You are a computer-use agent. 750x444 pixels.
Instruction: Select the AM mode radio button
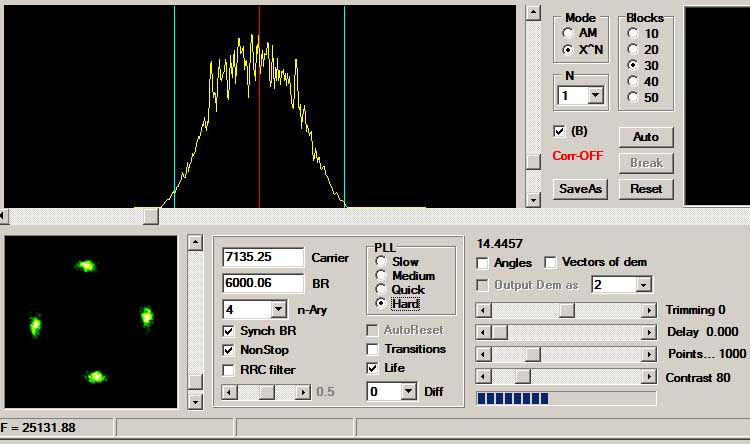[x=568, y=33]
